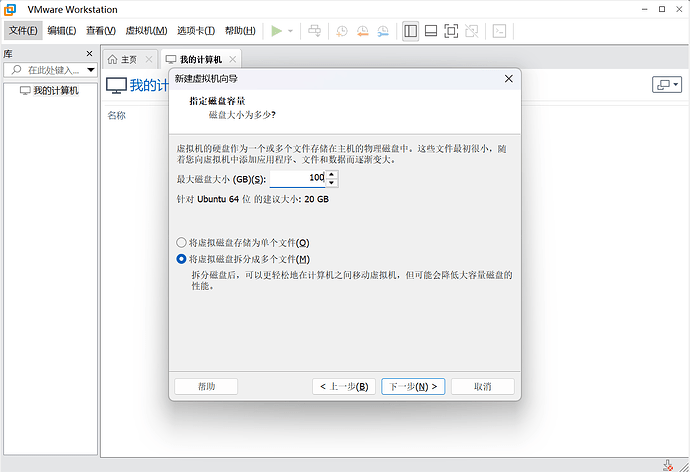The width and height of the screenshot is (690, 472).
Task: Close the 主页 tab
Action: 149,59
